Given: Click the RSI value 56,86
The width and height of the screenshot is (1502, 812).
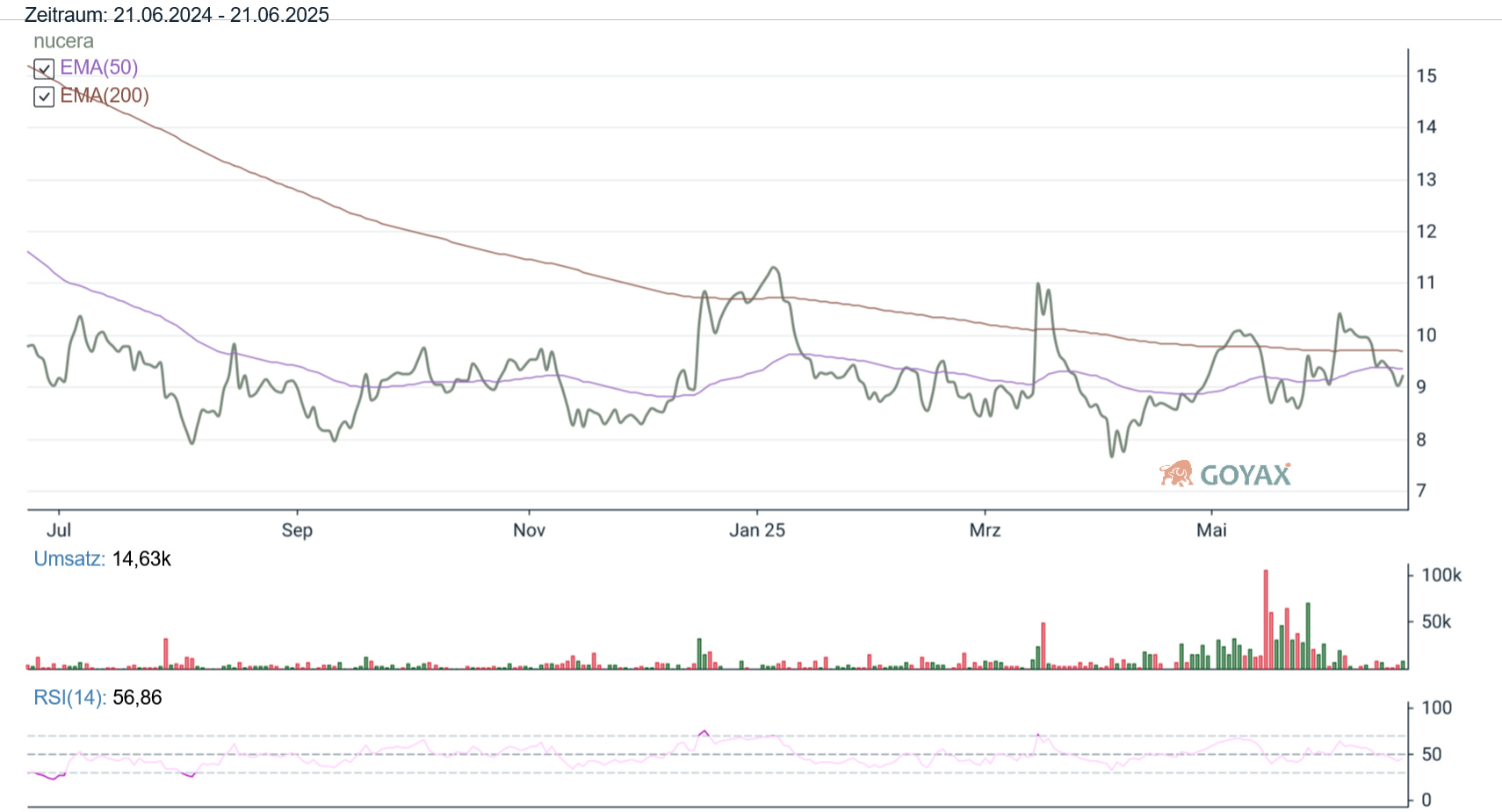Looking at the screenshot, I should [137, 698].
